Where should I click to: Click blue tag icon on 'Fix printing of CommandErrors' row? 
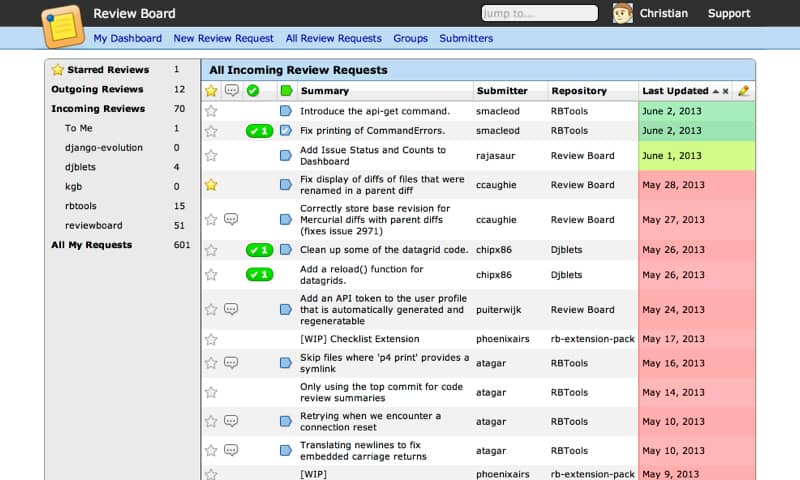[286, 131]
